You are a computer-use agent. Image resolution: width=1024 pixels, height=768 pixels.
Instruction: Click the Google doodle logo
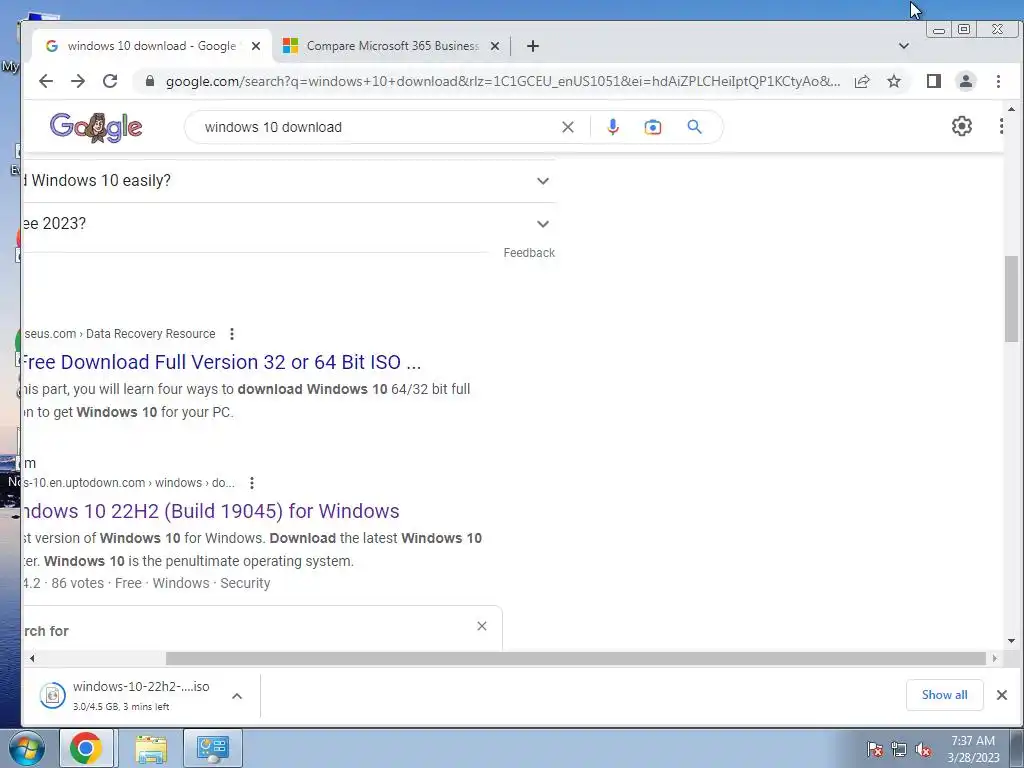[x=96, y=127]
